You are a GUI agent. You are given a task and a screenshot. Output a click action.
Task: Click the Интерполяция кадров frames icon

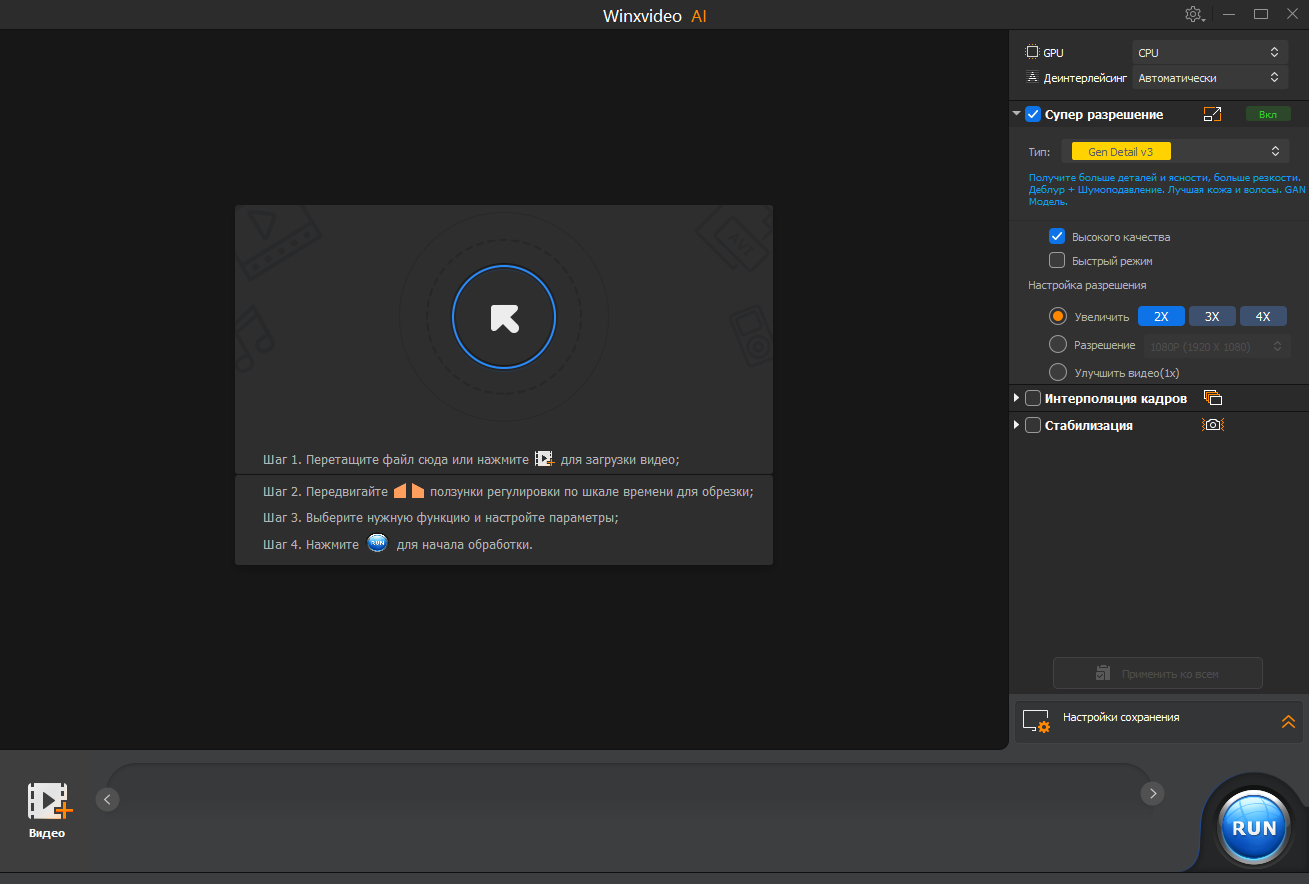click(1213, 398)
